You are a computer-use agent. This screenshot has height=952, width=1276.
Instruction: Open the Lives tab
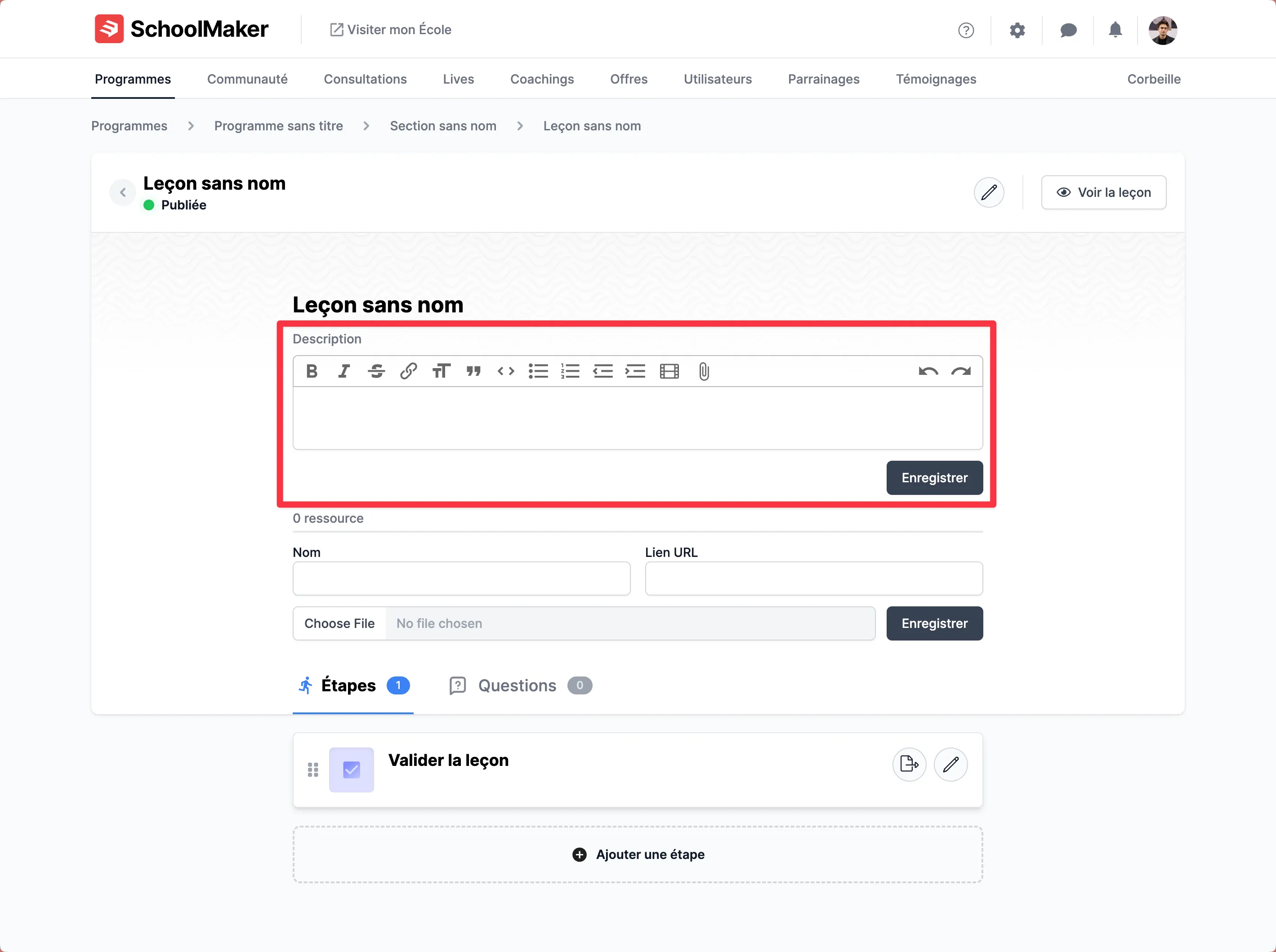coord(458,79)
